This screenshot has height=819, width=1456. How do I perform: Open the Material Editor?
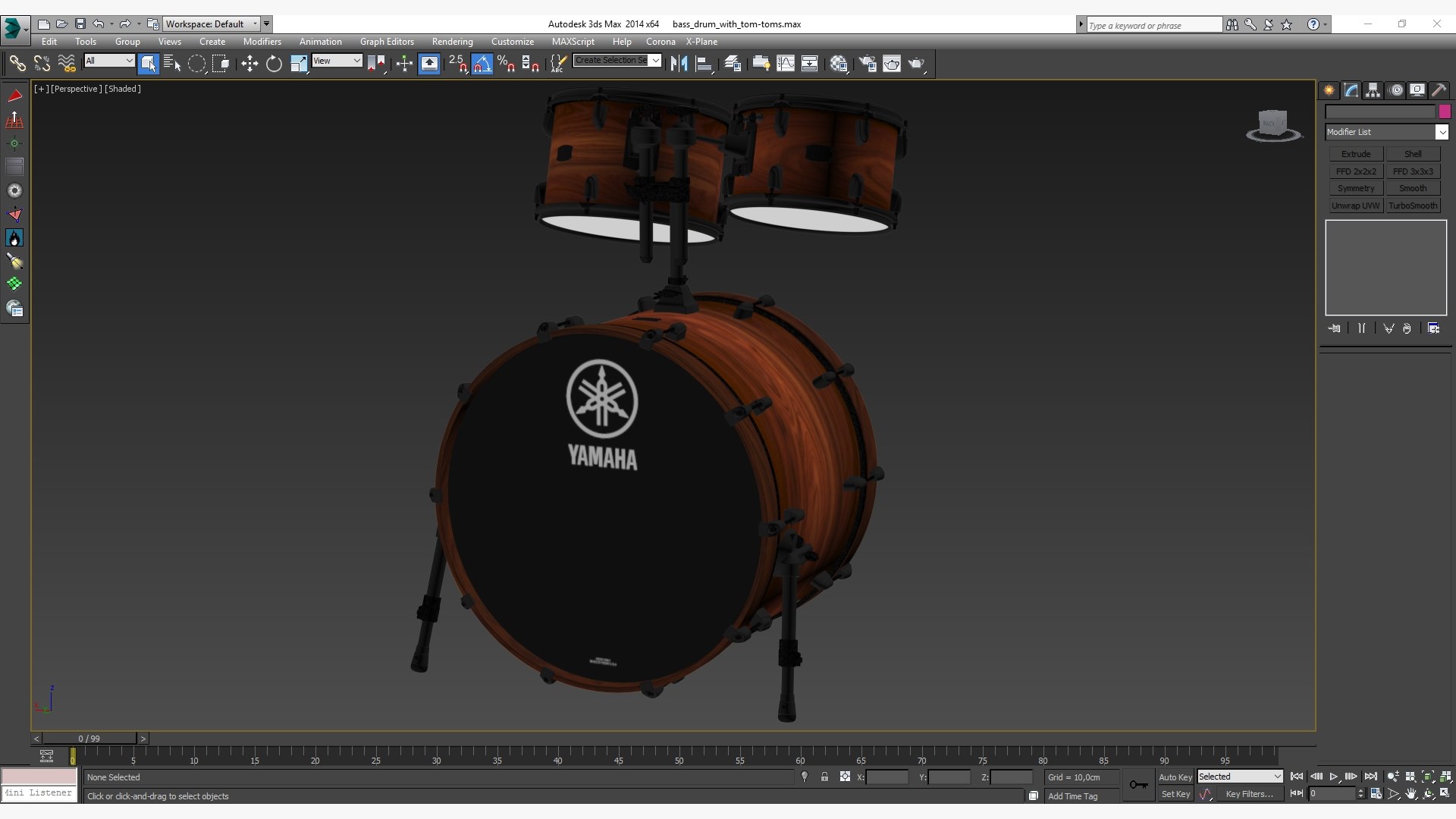[839, 64]
